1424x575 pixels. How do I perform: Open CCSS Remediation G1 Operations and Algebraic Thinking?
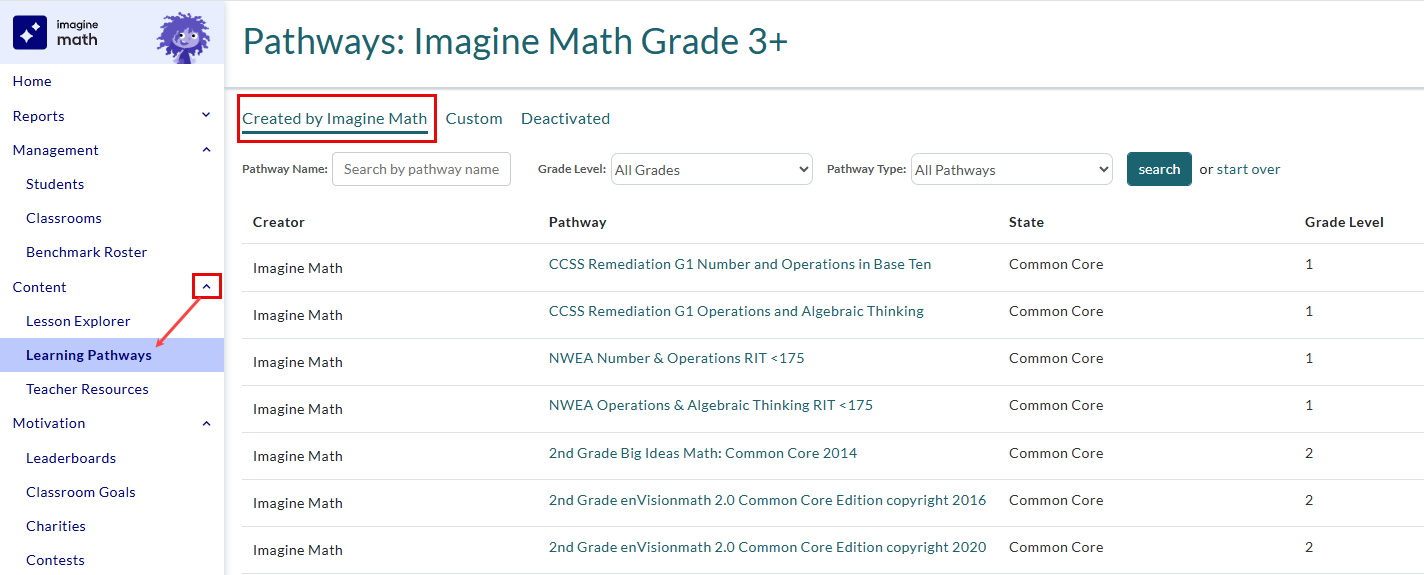coord(736,311)
